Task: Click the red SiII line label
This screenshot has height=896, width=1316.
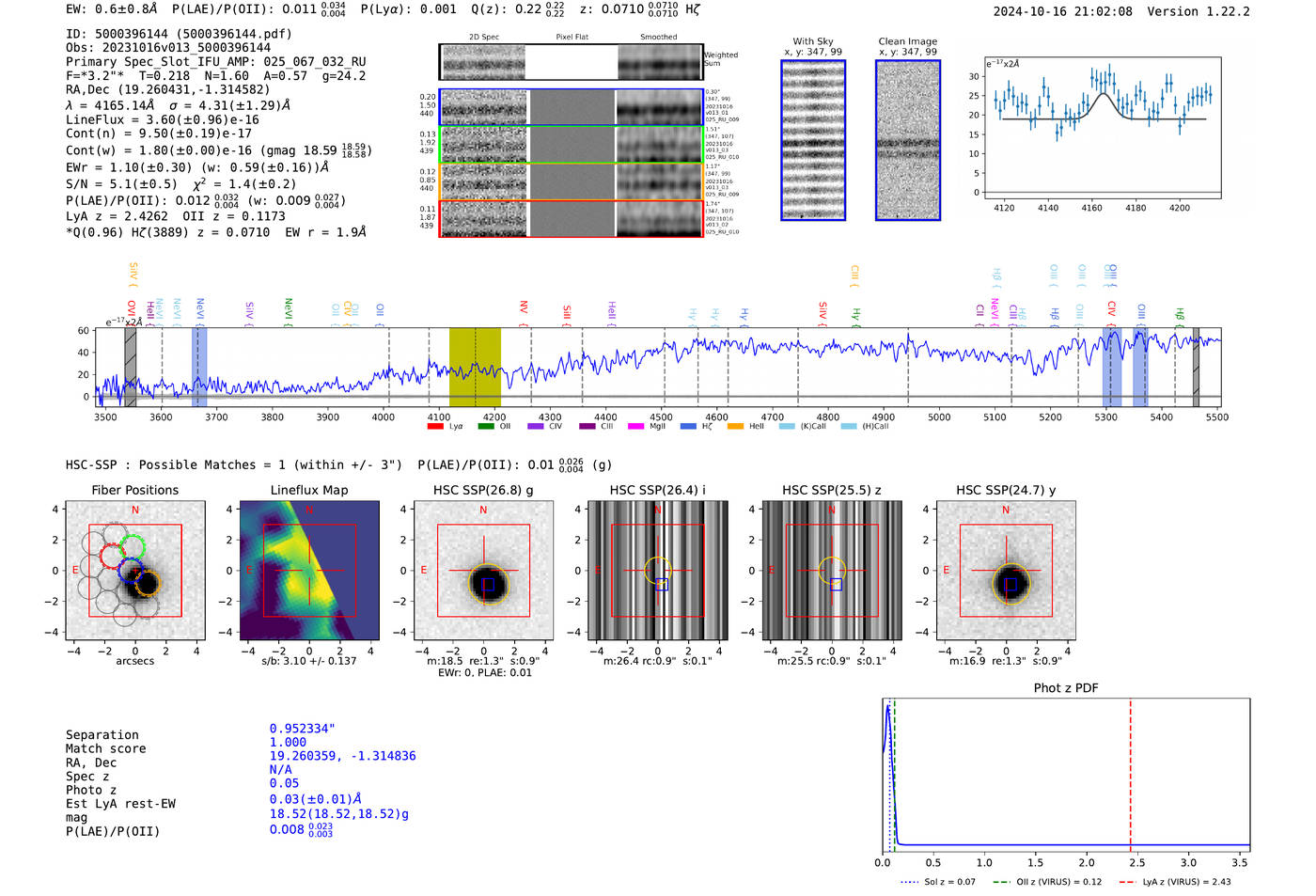Action: point(567,315)
